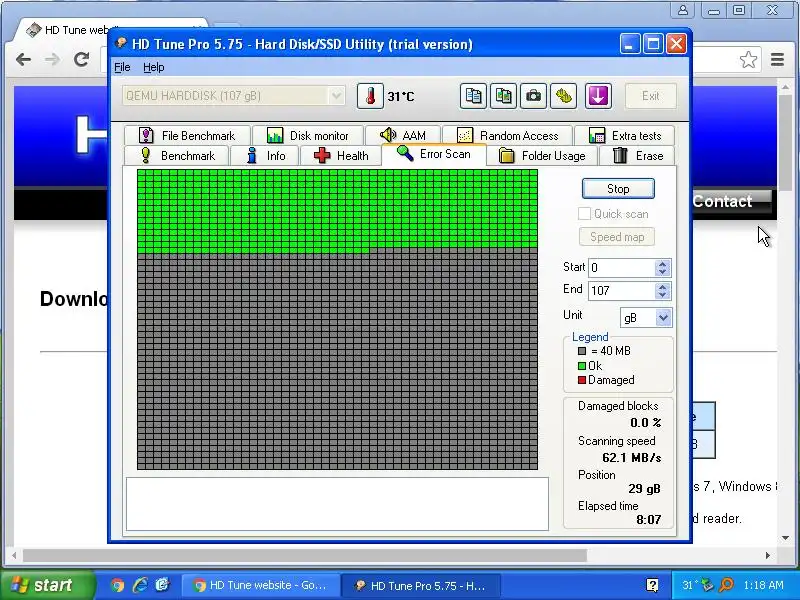The height and width of the screenshot is (600, 800).
Task: Switch to the Health tab
Action: tap(341, 156)
